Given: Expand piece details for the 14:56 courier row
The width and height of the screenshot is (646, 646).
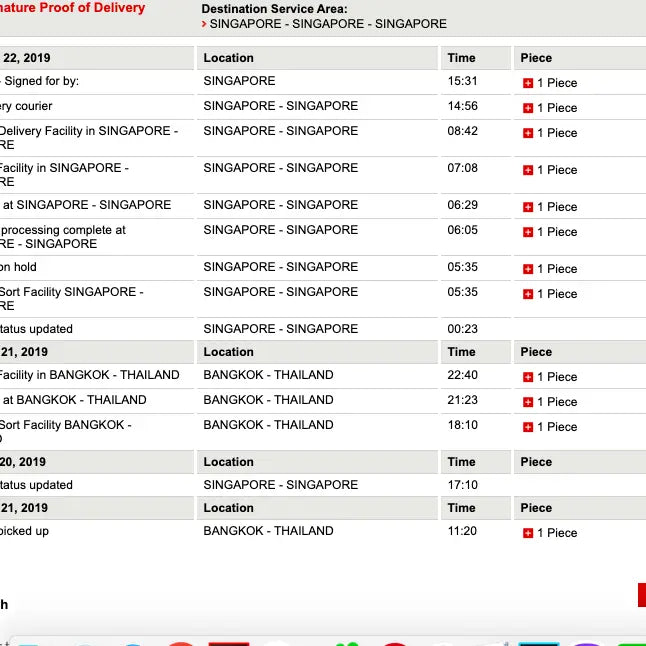Looking at the screenshot, I should click(528, 108).
